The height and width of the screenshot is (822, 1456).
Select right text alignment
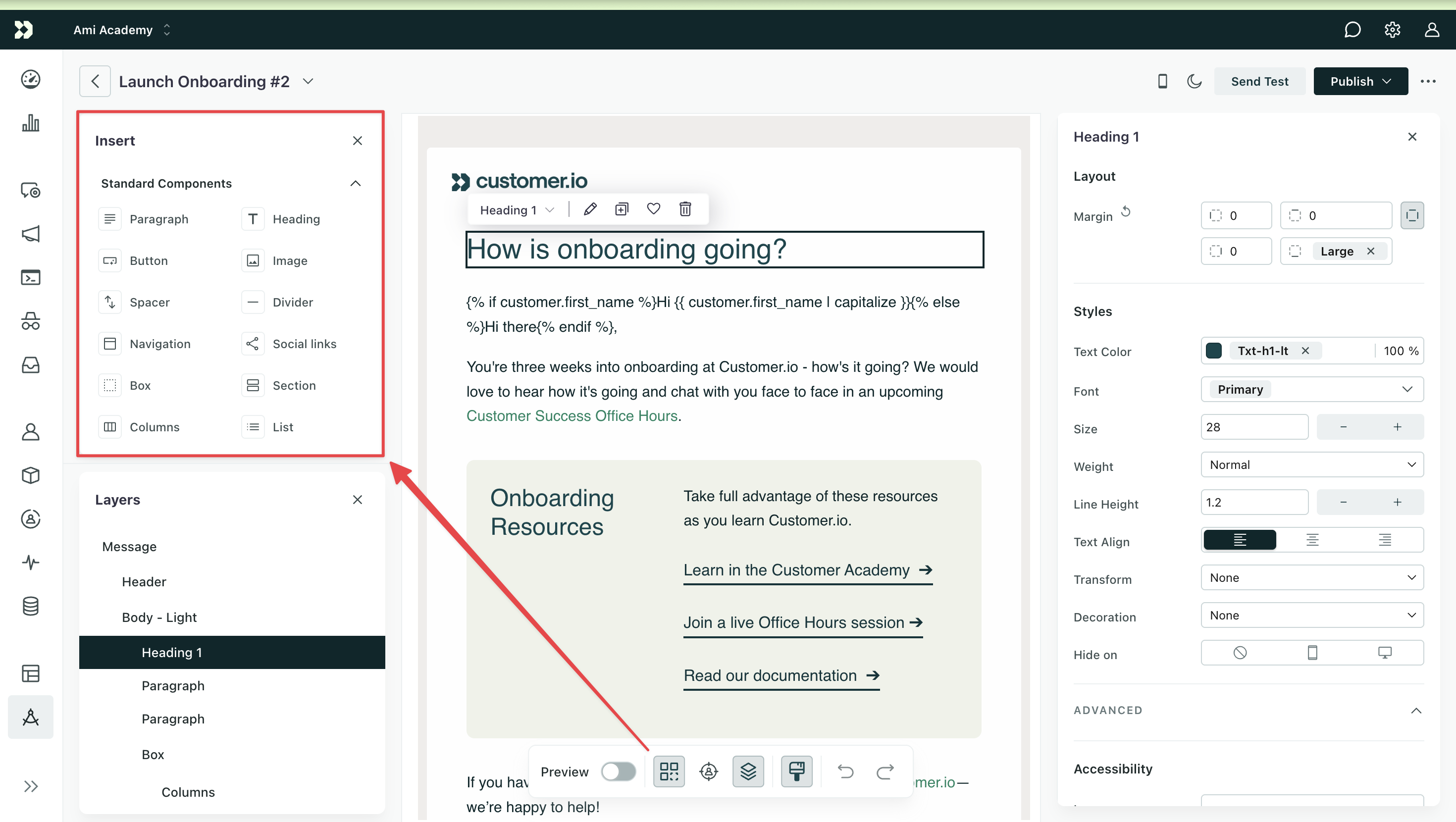pos(1384,540)
